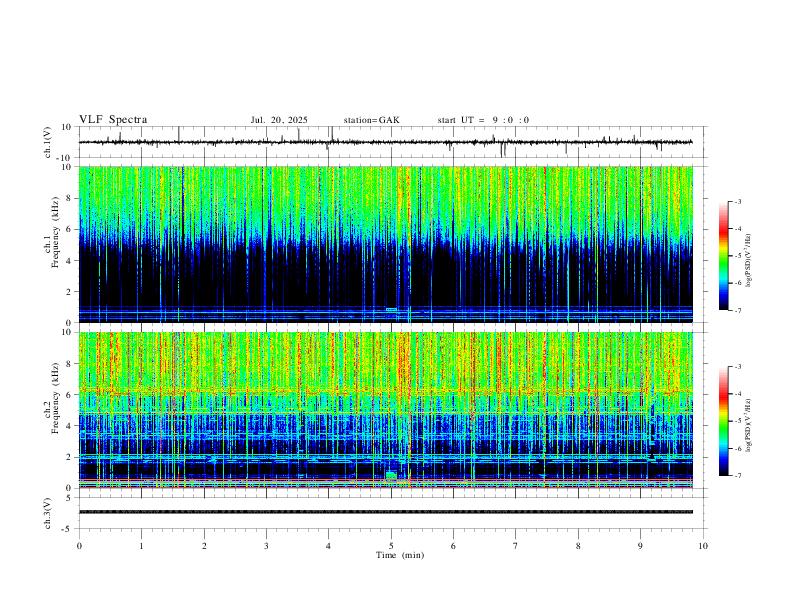Click the ch.2 spectrogram color scale bar
Screen dimensions: 792x612
[723, 421]
